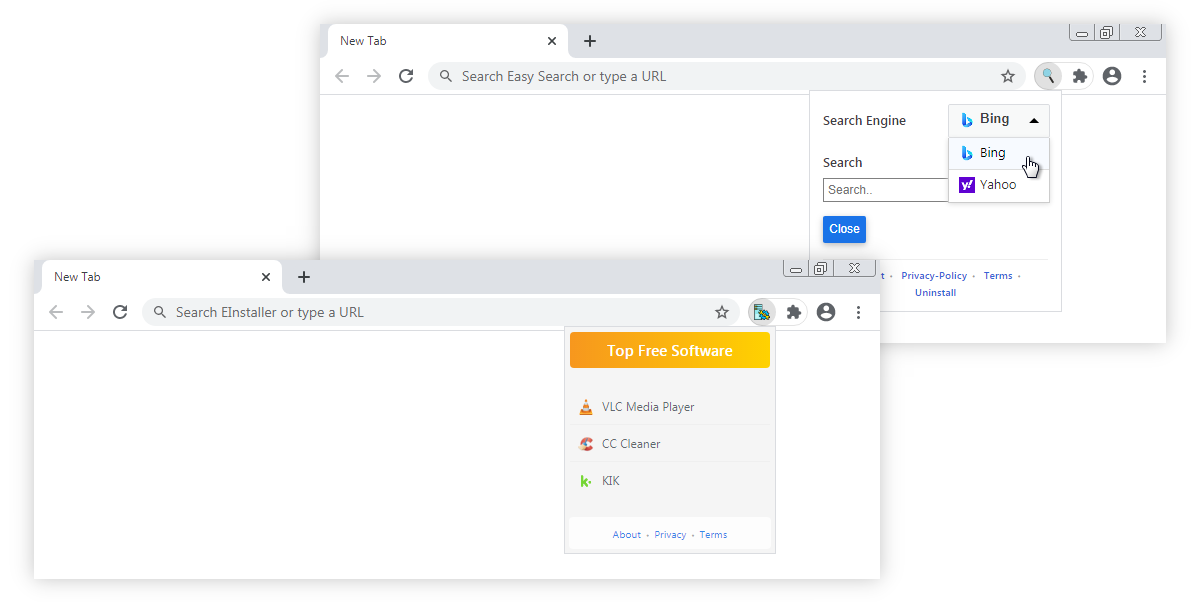Click inside the Search input field
Screen dimensions: 1200x602
pyautogui.click(x=885, y=189)
